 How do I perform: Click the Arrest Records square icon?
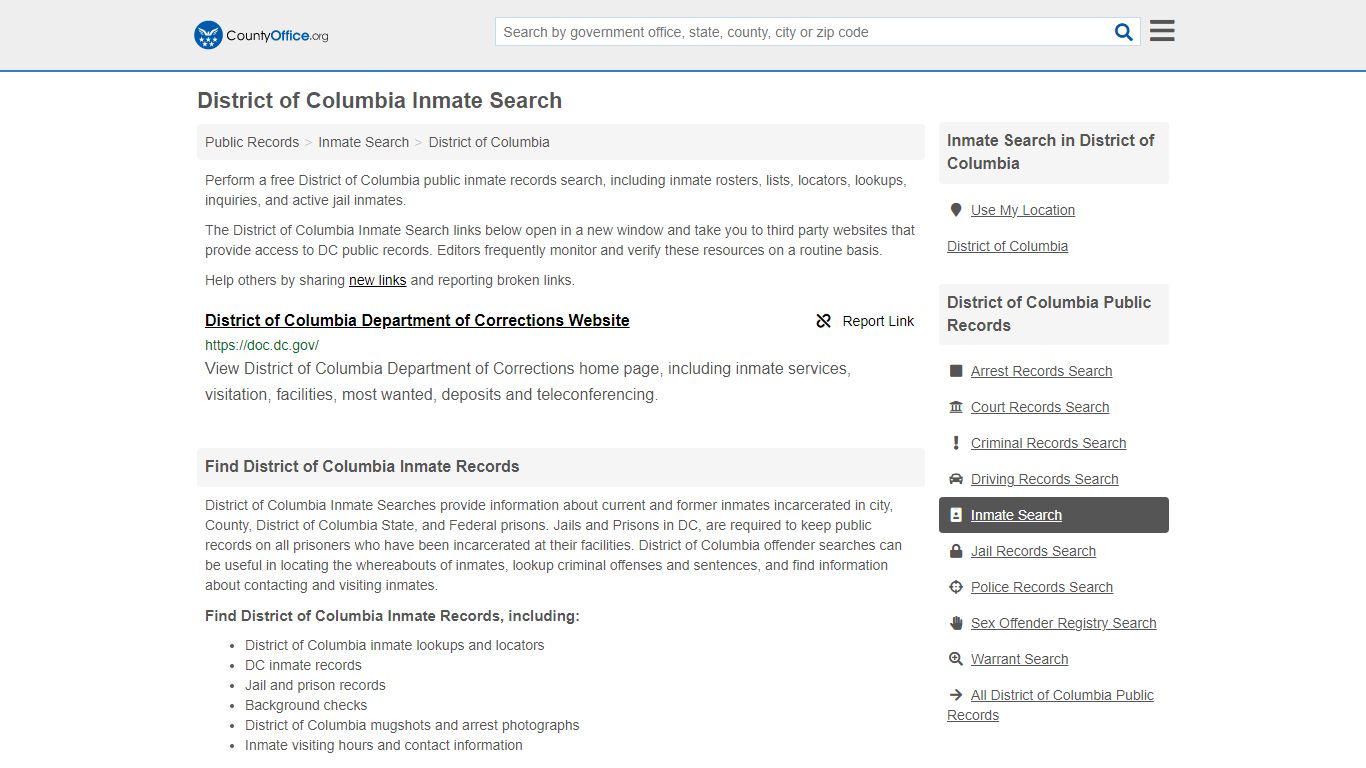click(956, 371)
